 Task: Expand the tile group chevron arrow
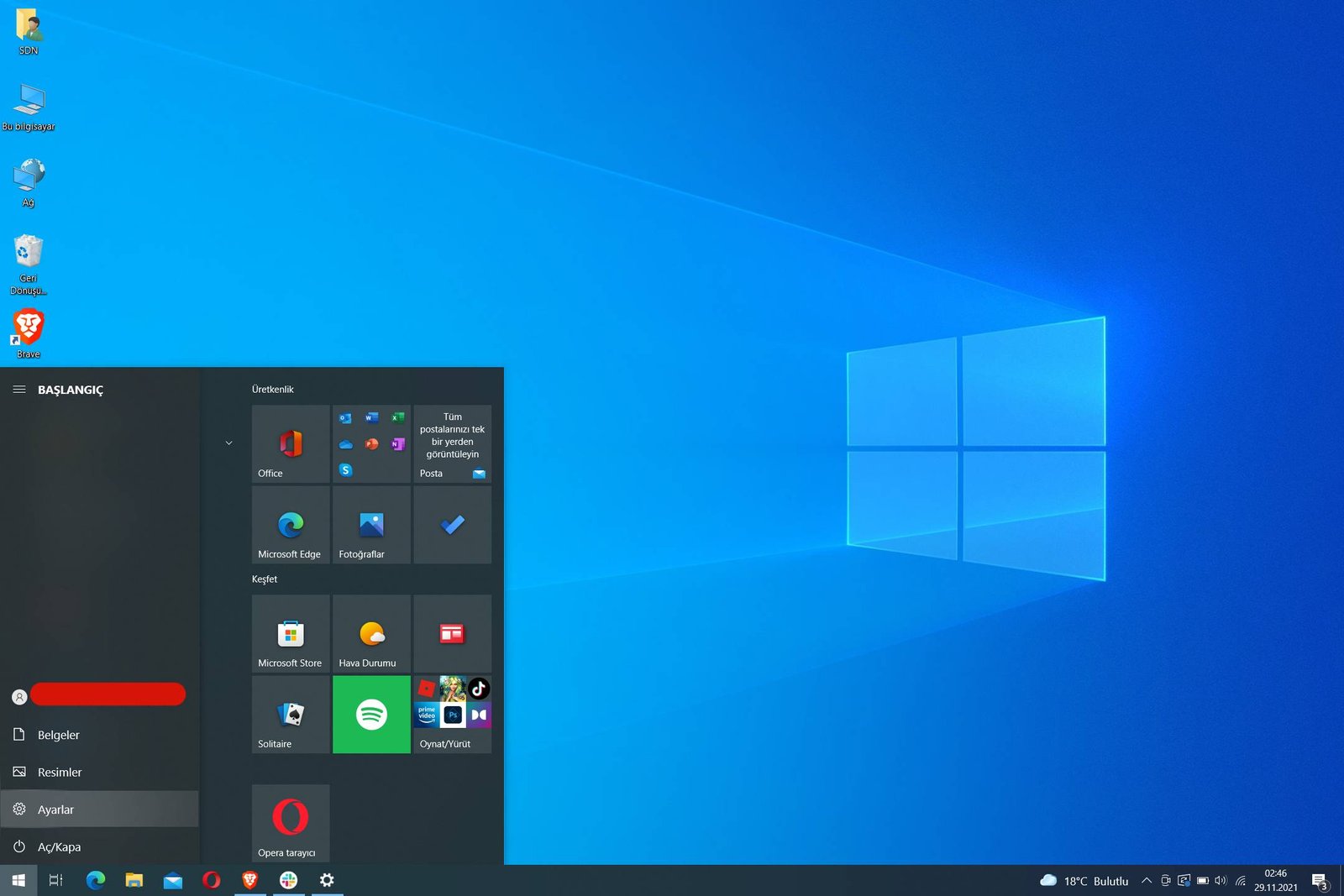(x=228, y=443)
